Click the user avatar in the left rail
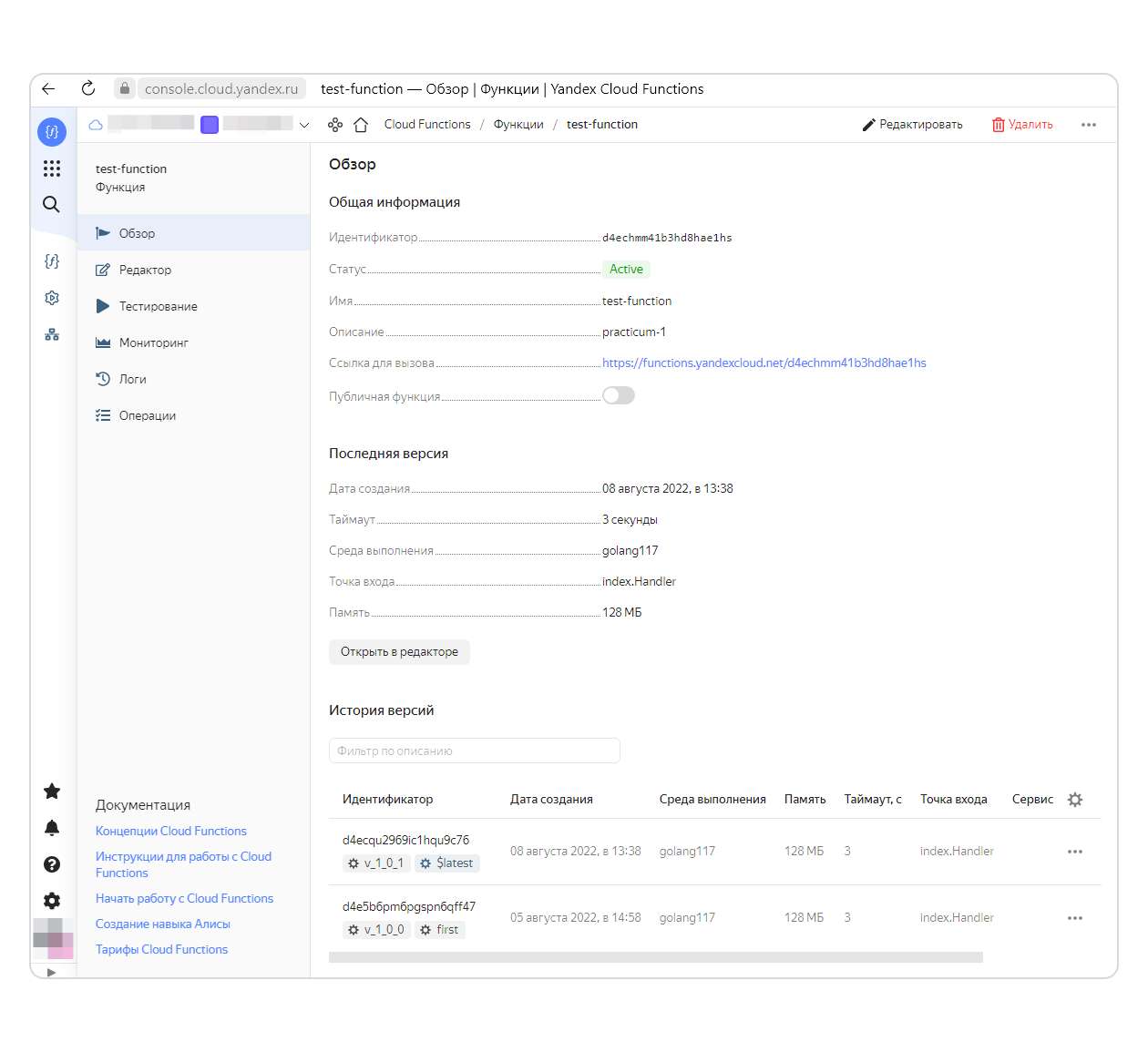The width and height of the screenshot is (1148, 1052). 53,938
